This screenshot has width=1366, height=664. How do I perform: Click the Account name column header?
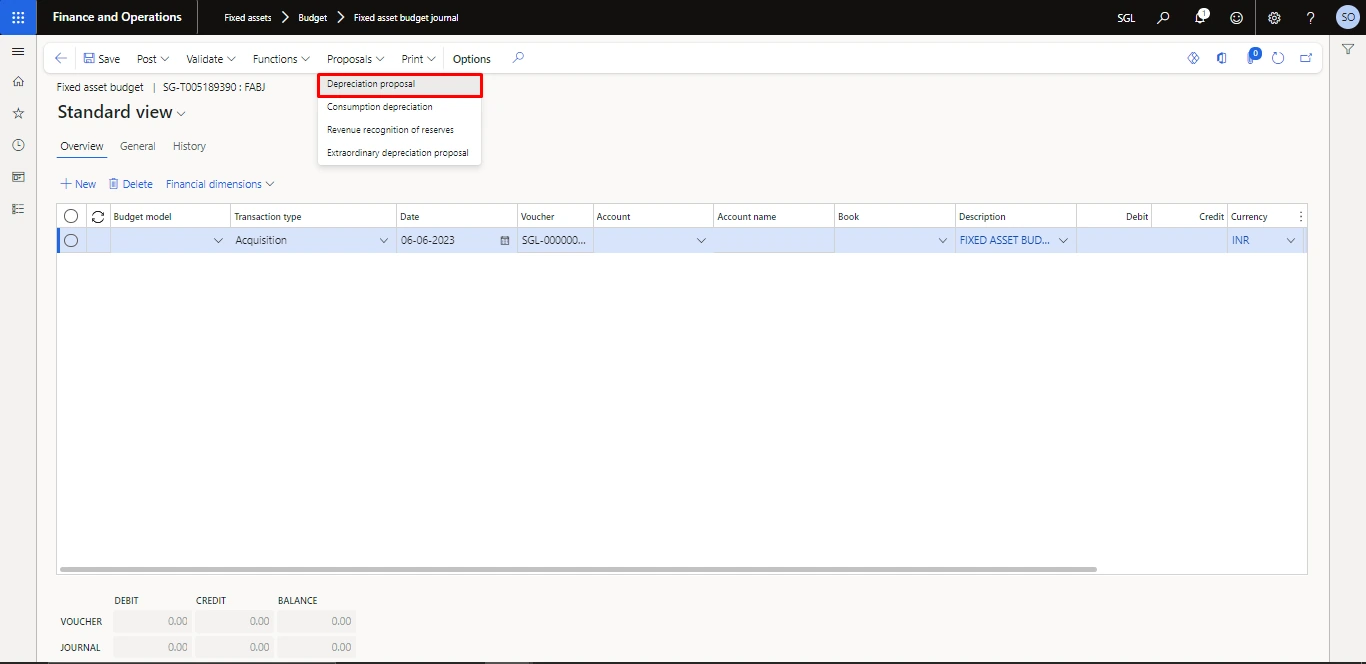point(774,216)
